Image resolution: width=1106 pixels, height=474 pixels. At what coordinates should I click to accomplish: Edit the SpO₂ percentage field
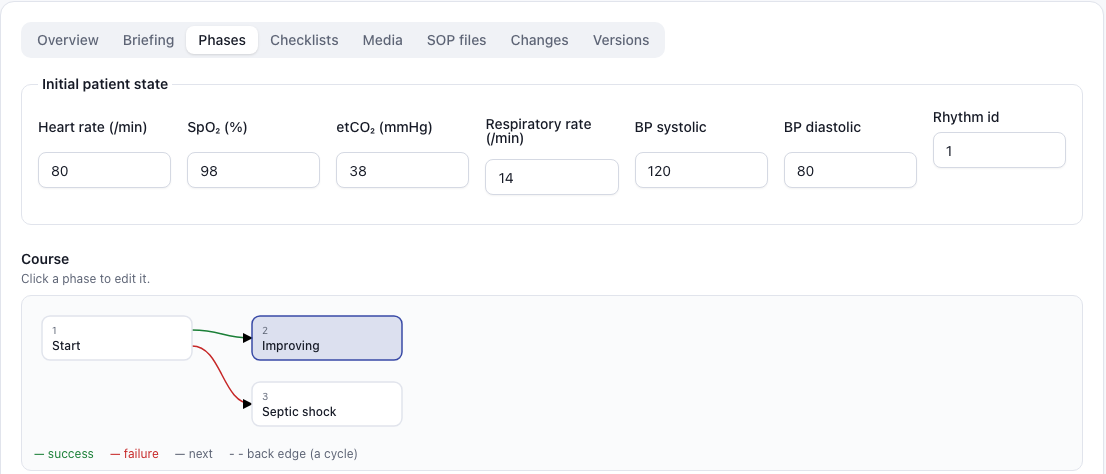(x=253, y=170)
